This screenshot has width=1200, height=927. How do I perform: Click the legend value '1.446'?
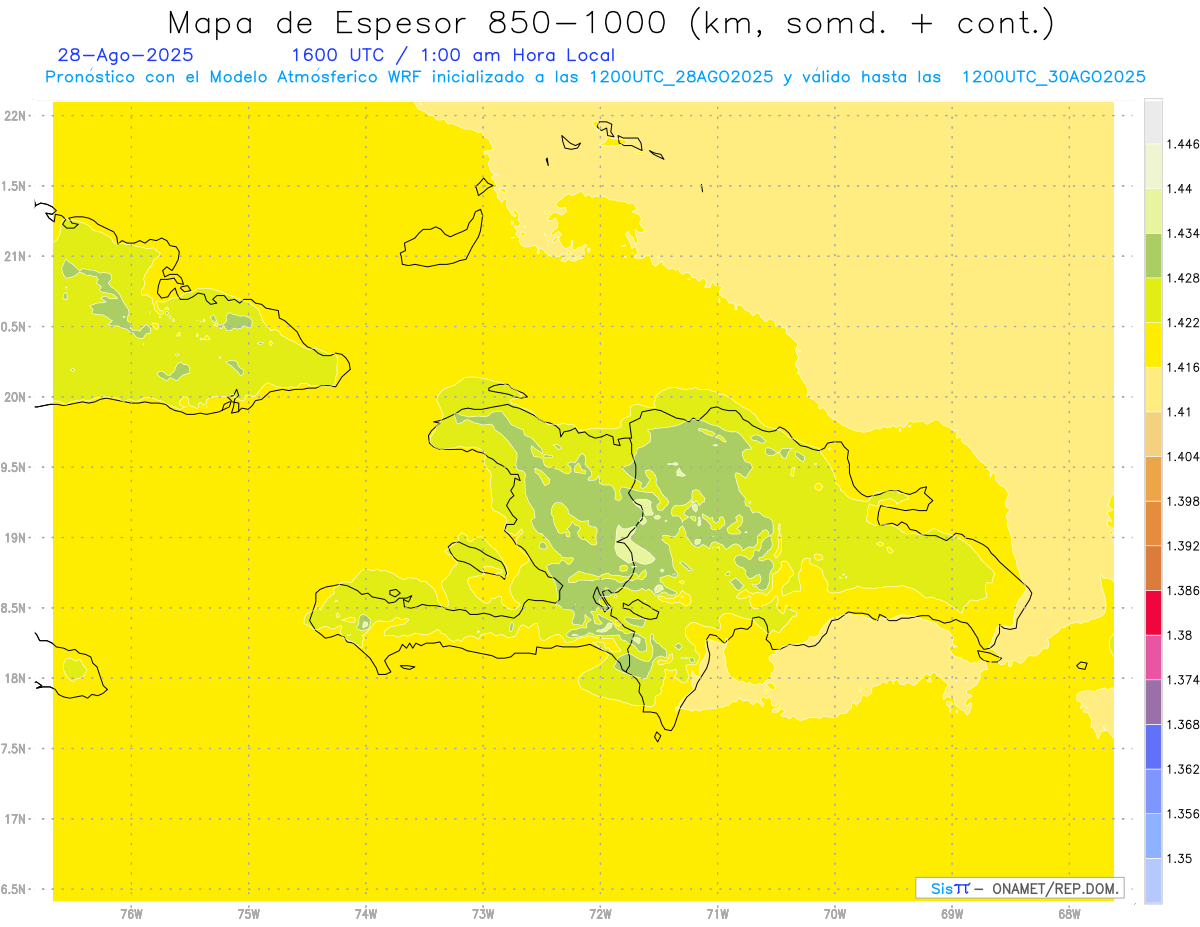coord(1185,144)
